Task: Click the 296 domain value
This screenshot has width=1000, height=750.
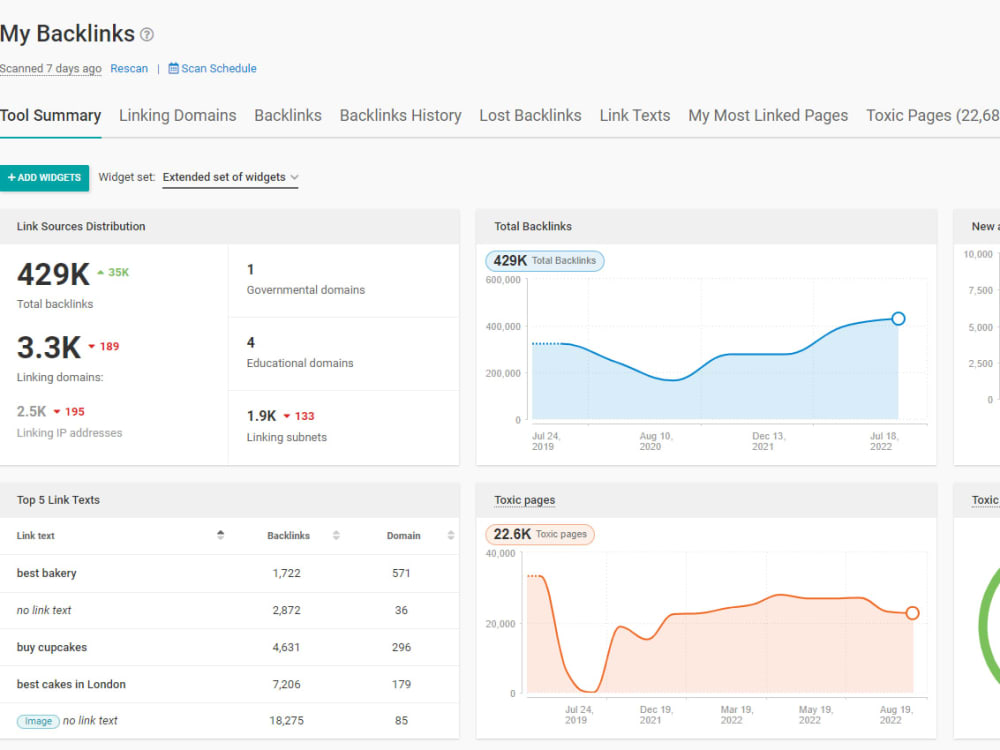Action: 401,647
